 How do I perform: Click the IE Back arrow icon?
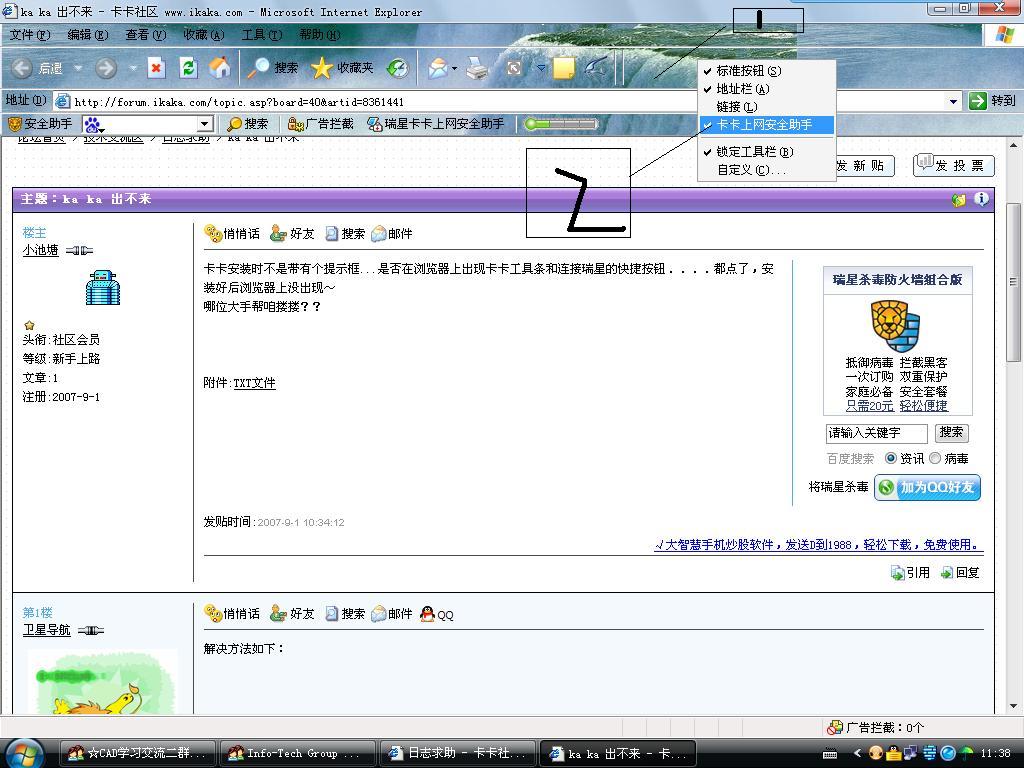coord(22,68)
